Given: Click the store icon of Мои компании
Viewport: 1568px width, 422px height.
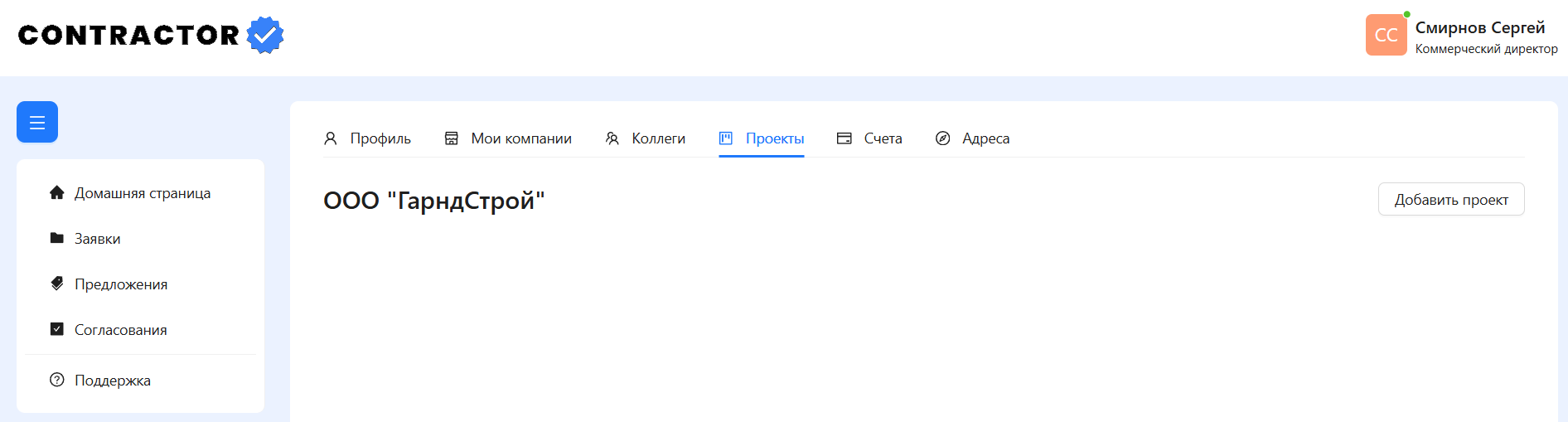Looking at the screenshot, I should pyautogui.click(x=452, y=138).
